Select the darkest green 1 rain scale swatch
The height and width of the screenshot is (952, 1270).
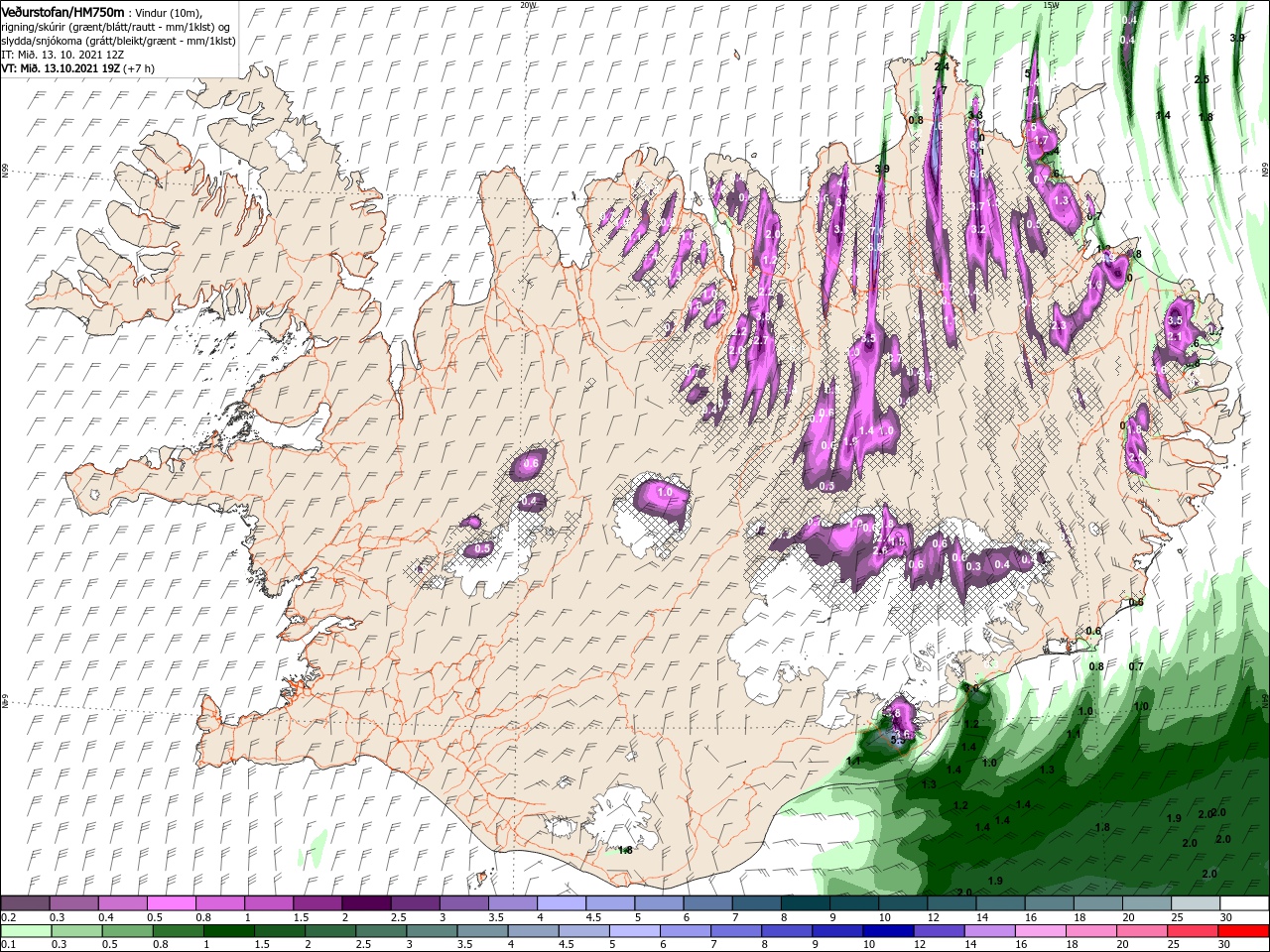pos(228,931)
